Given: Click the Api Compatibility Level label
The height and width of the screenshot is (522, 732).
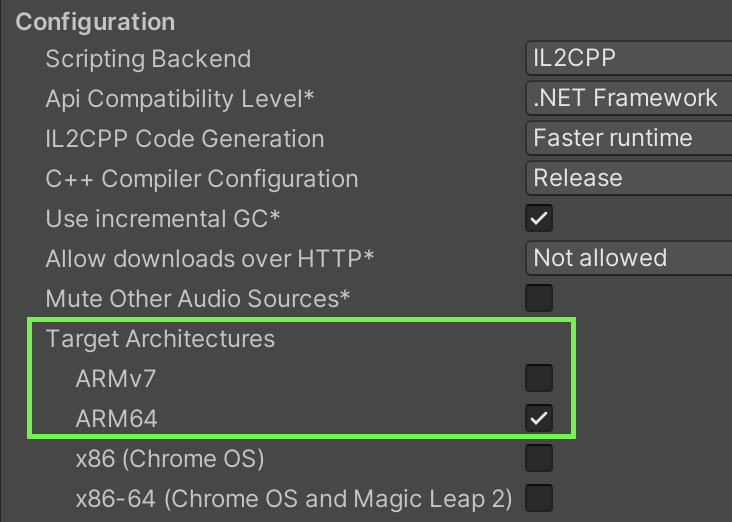Looking at the screenshot, I should (180, 99).
